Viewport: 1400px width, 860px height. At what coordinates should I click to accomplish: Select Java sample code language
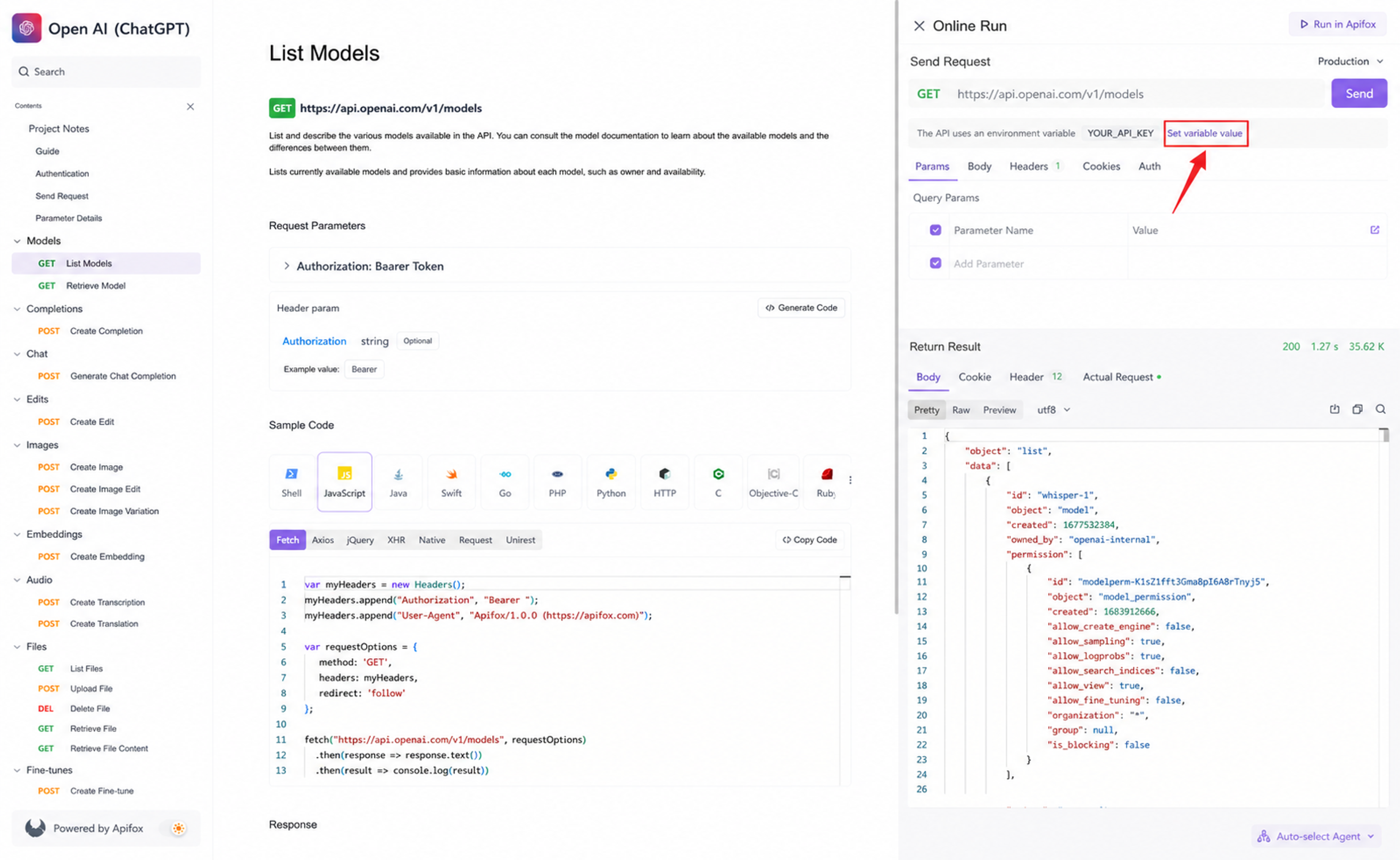coord(398,482)
